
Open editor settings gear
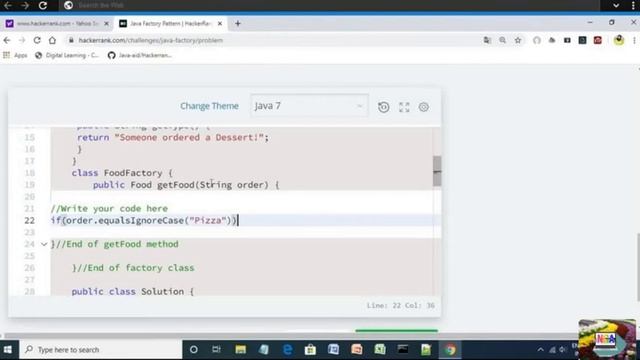[424, 107]
